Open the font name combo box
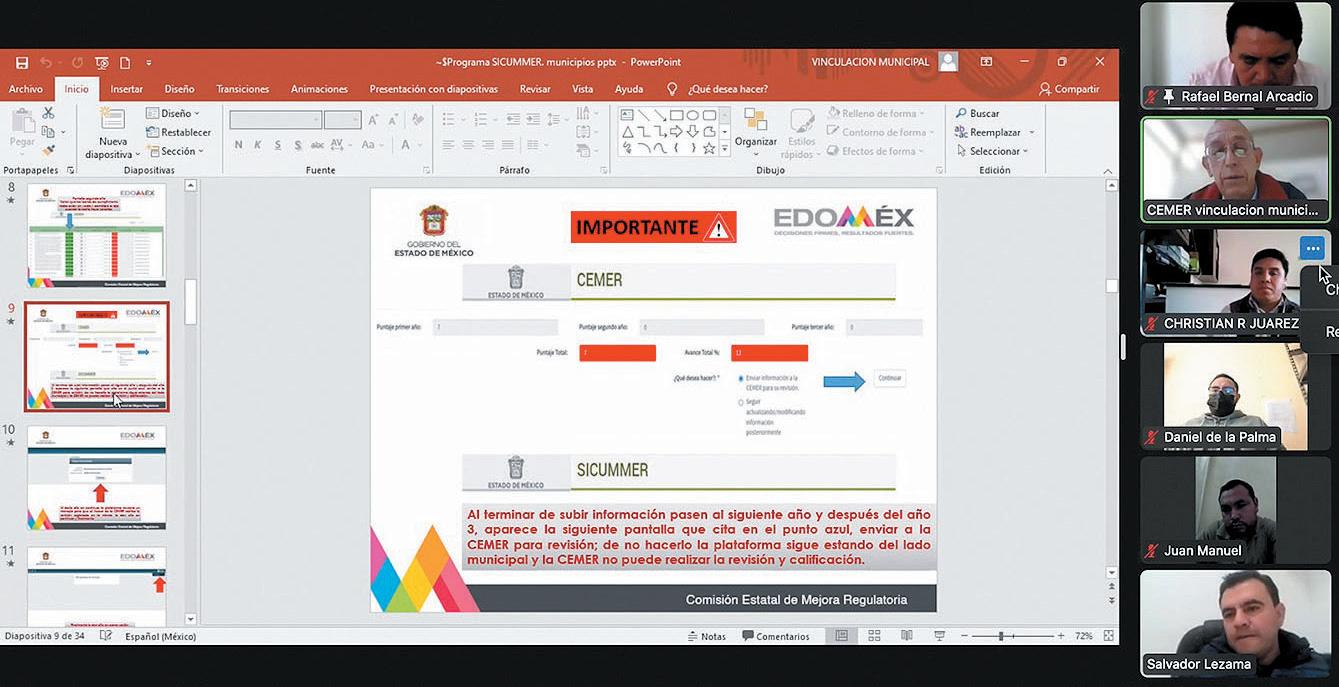Image resolution: width=1339 pixels, height=687 pixels. click(x=275, y=120)
